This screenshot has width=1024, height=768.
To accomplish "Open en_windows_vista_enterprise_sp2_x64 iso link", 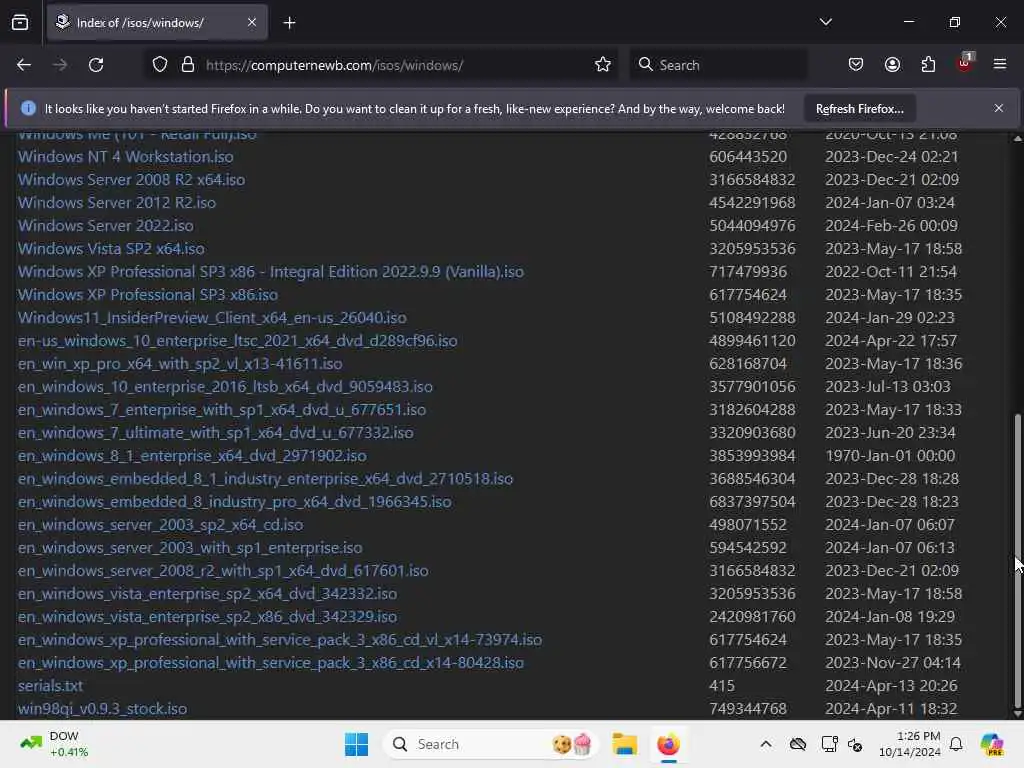I will [x=207, y=594].
